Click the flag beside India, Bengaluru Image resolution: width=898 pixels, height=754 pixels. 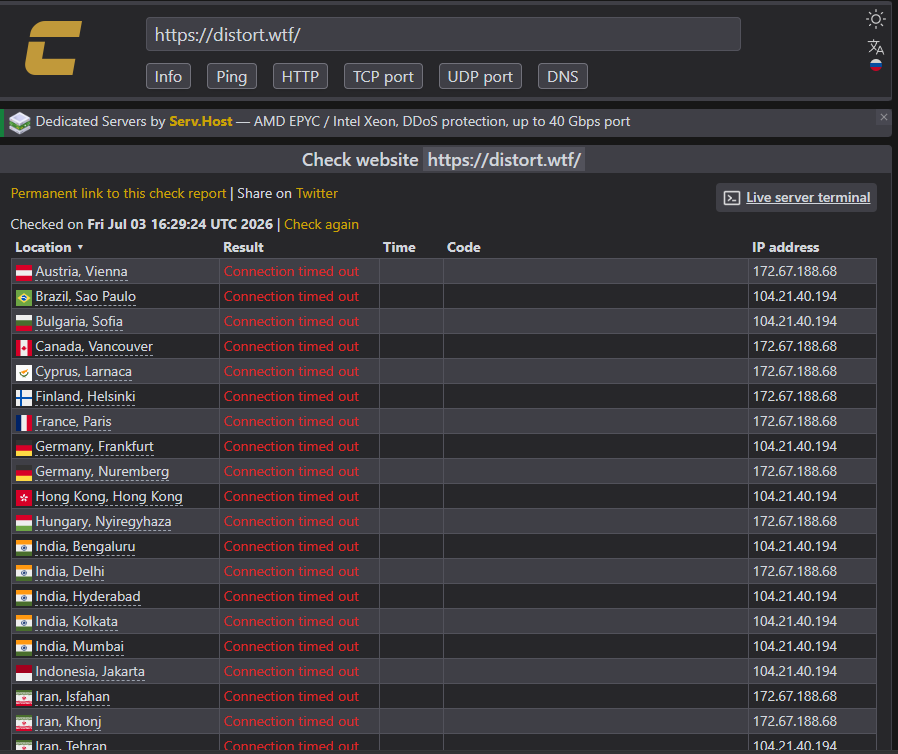click(23, 547)
